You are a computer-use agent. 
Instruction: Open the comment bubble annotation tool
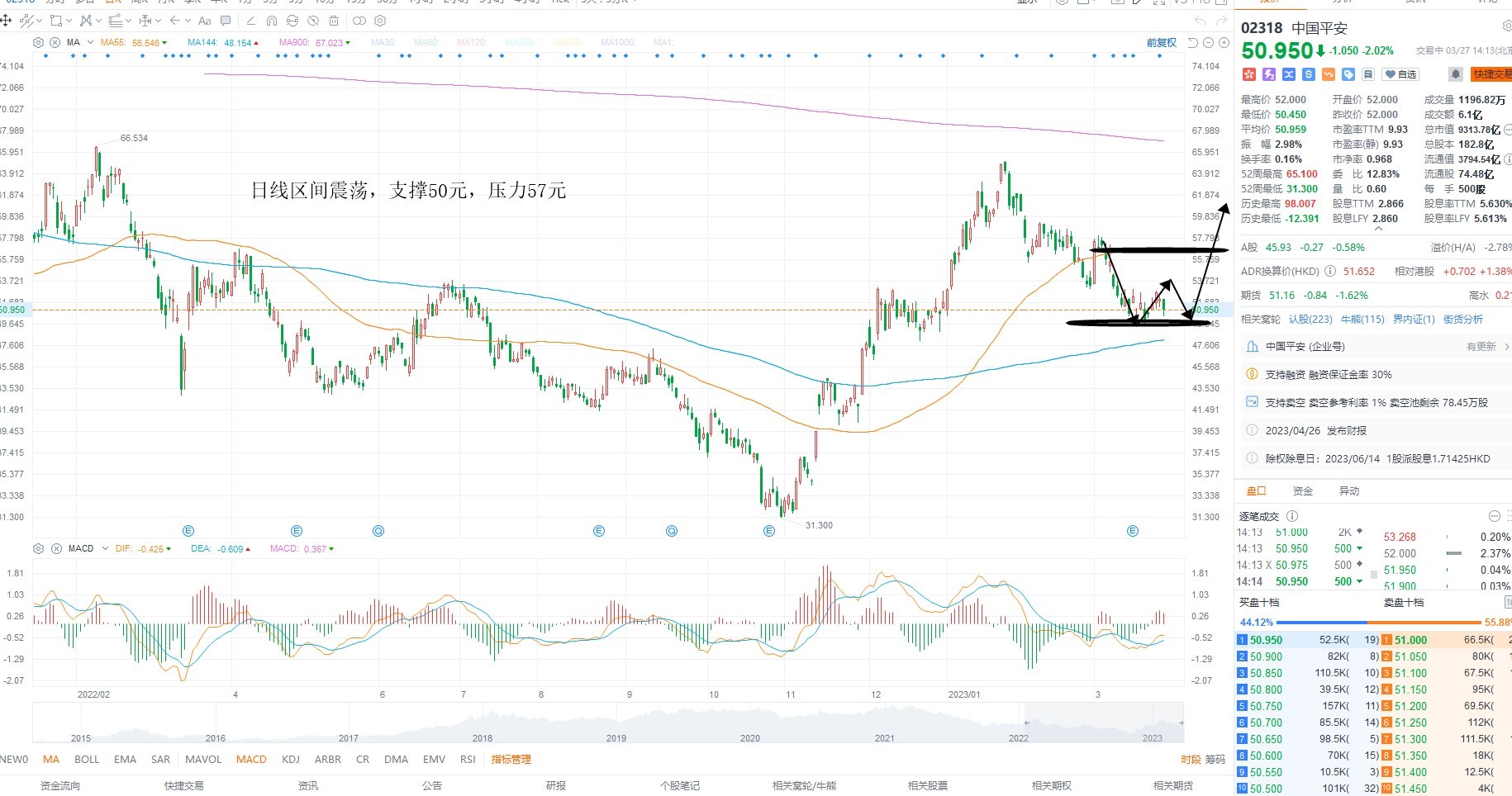[x=226, y=21]
